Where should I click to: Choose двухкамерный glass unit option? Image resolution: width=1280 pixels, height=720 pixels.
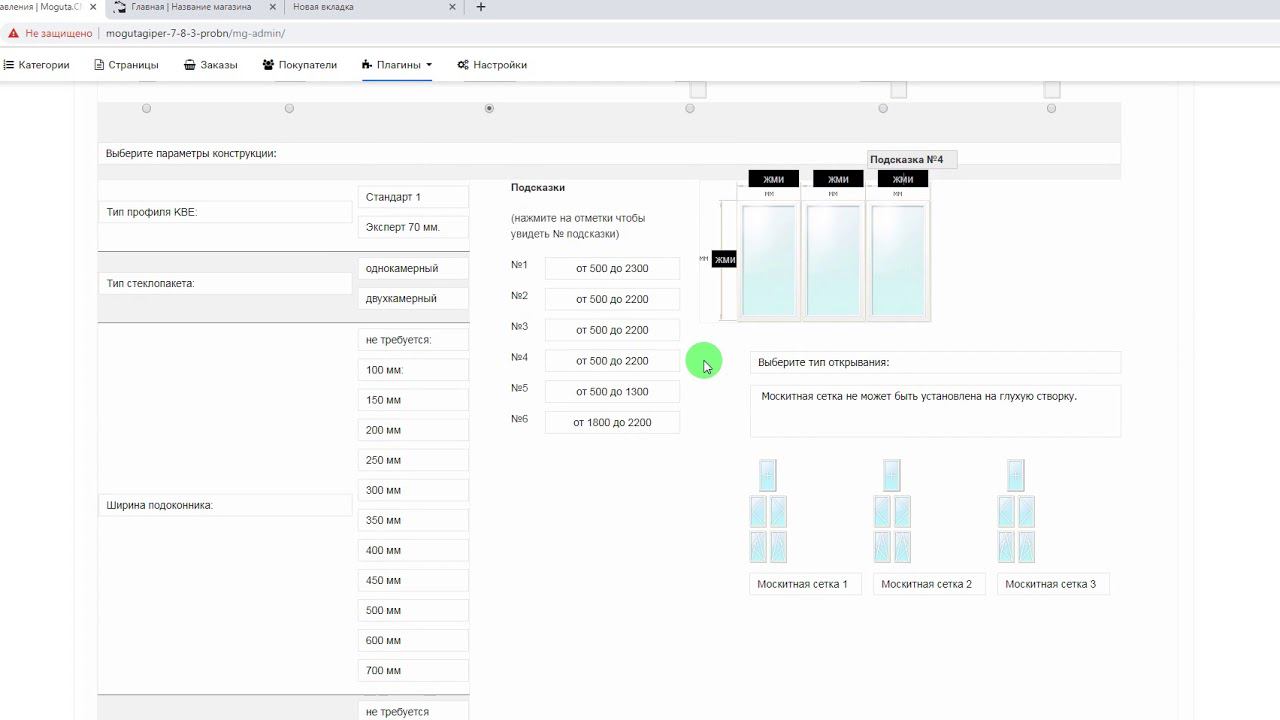413,298
